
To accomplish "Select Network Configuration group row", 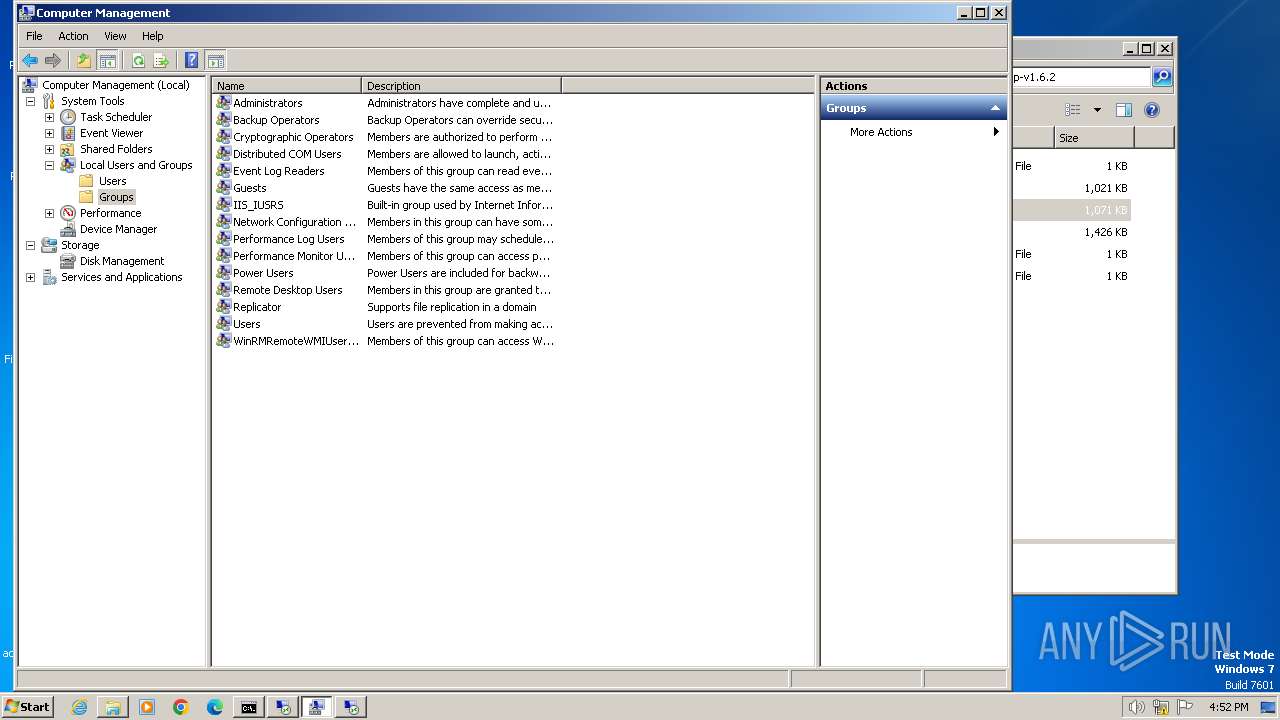I will 385,222.
